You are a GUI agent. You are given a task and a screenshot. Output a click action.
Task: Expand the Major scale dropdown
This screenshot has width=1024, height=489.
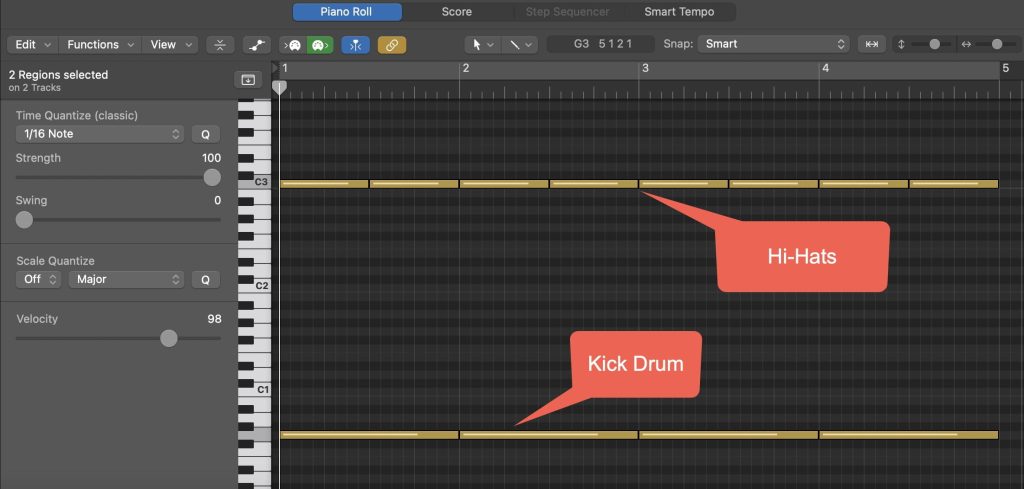[126, 279]
